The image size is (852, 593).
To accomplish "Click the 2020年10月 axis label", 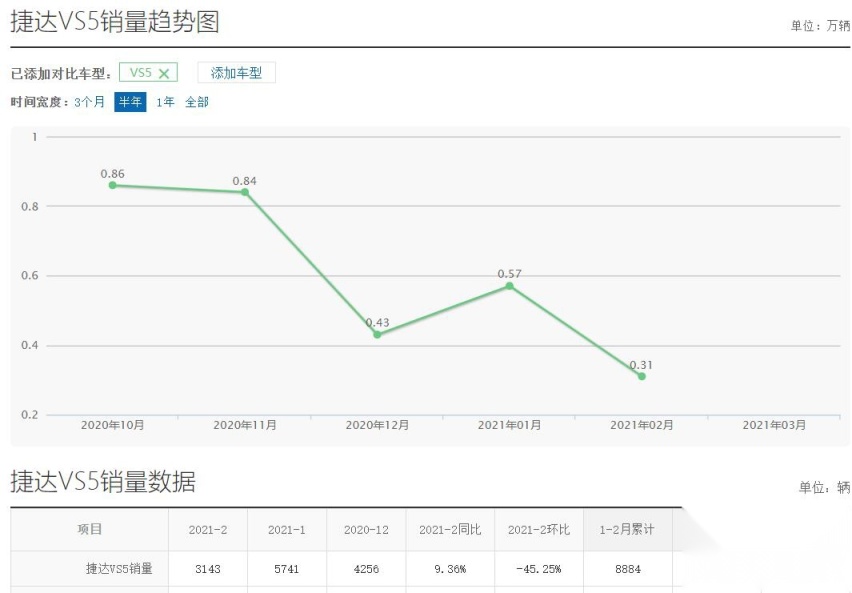I will coord(112,425).
